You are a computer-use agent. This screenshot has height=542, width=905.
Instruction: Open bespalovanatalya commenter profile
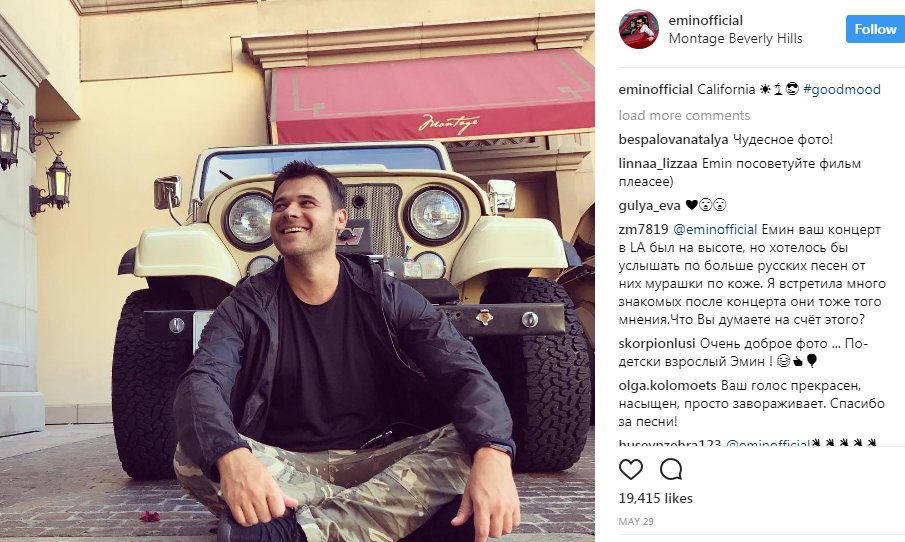674,140
